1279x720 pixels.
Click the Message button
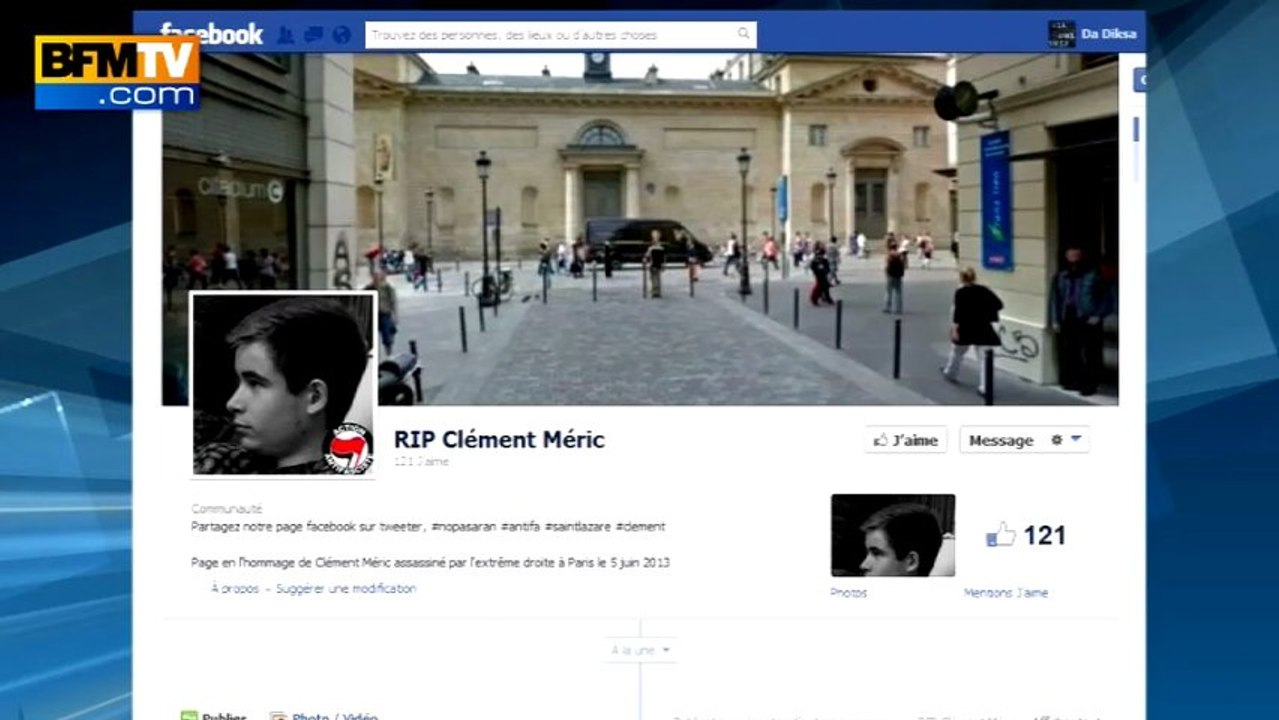click(x=1001, y=440)
